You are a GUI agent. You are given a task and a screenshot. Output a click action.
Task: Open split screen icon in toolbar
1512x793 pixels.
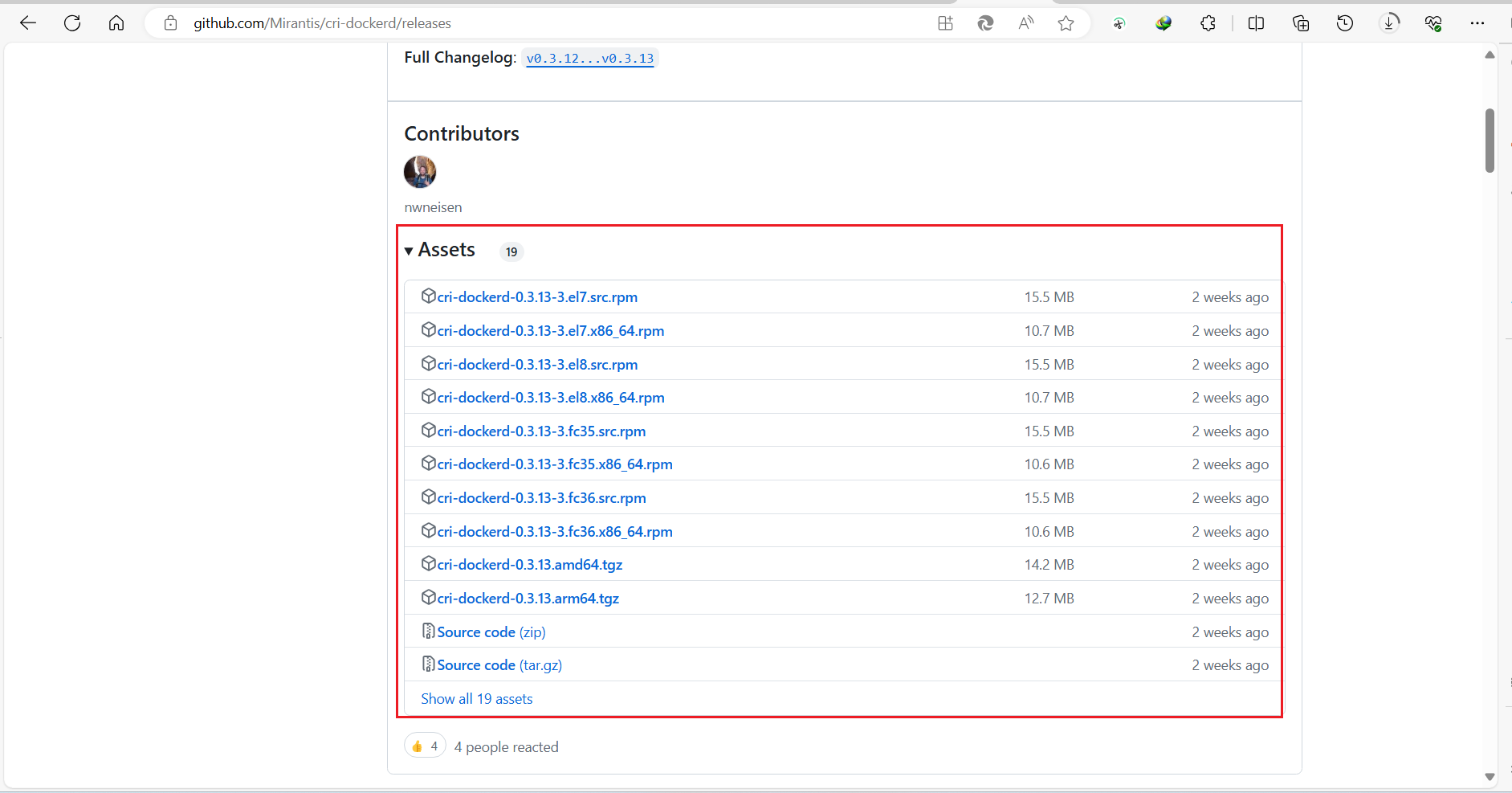1257,23
